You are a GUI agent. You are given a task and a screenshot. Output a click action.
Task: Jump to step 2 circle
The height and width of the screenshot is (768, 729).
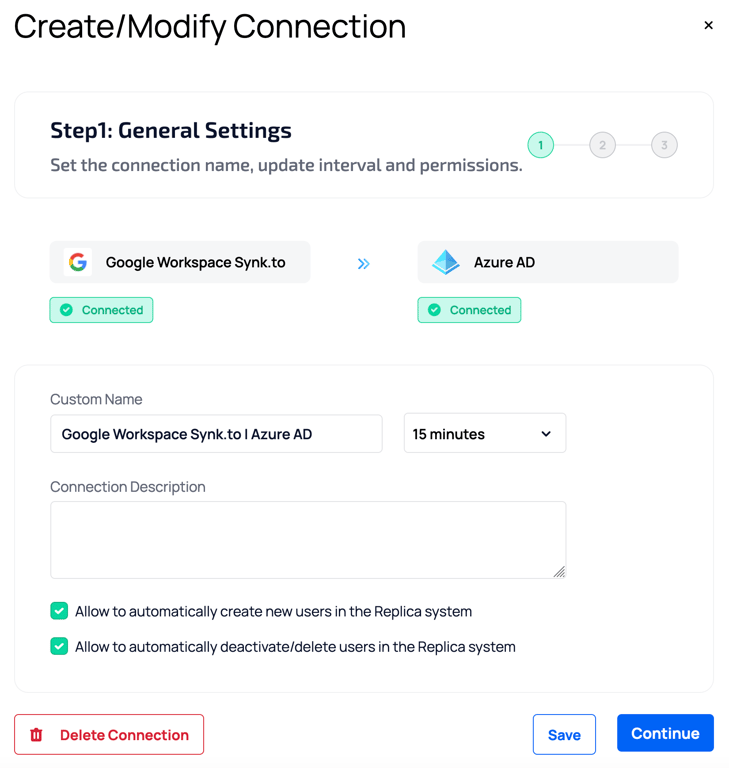click(x=602, y=145)
